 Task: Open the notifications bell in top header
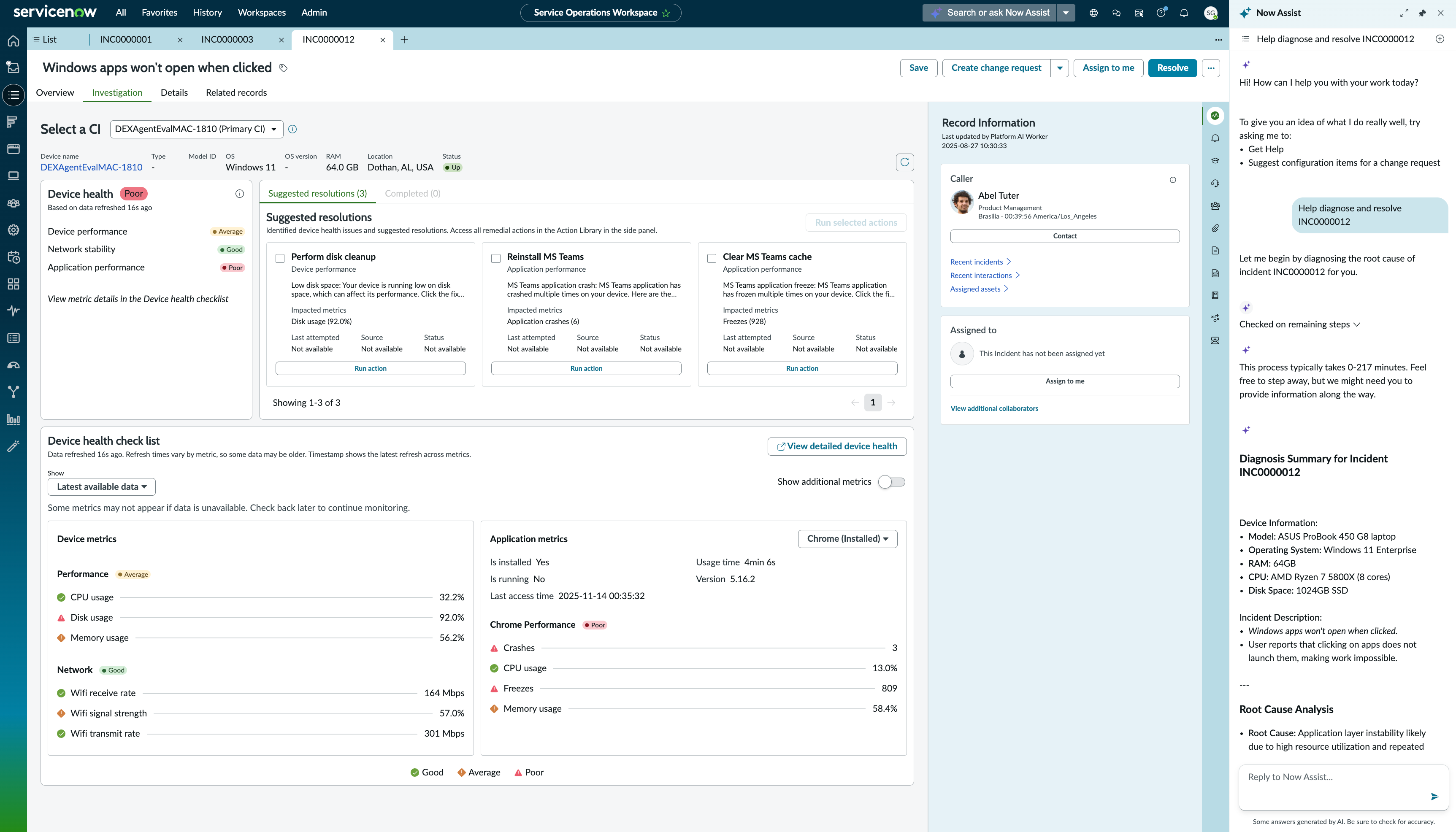tap(1184, 13)
